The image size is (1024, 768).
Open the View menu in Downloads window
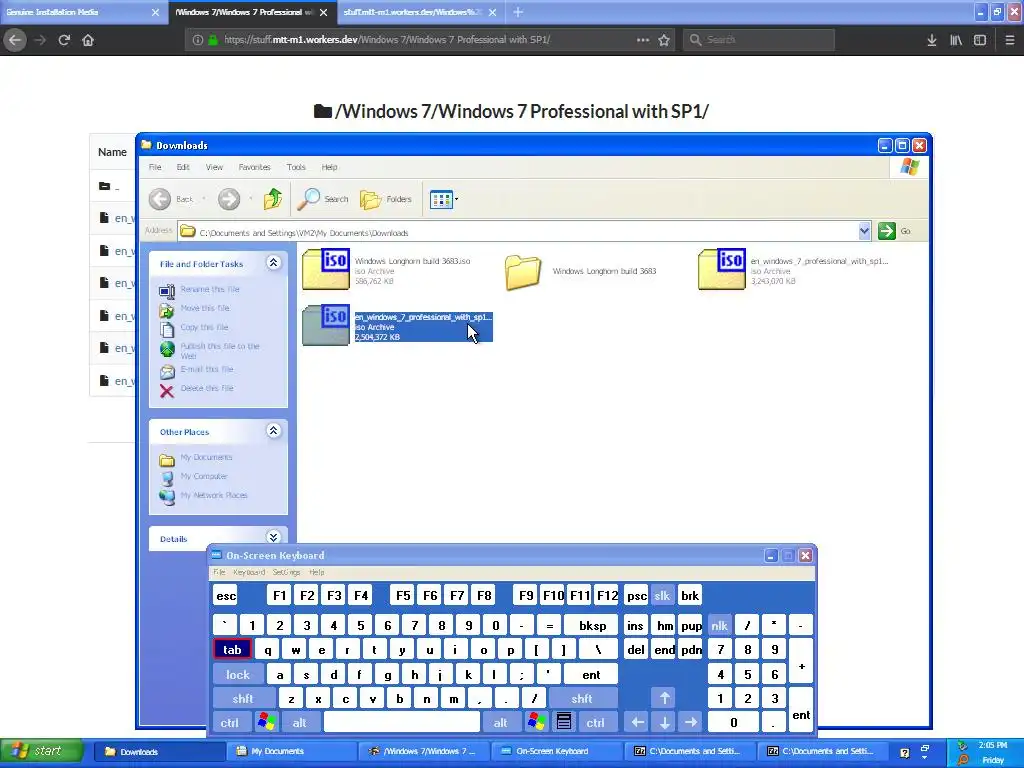pyautogui.click(x=214, y=167)
